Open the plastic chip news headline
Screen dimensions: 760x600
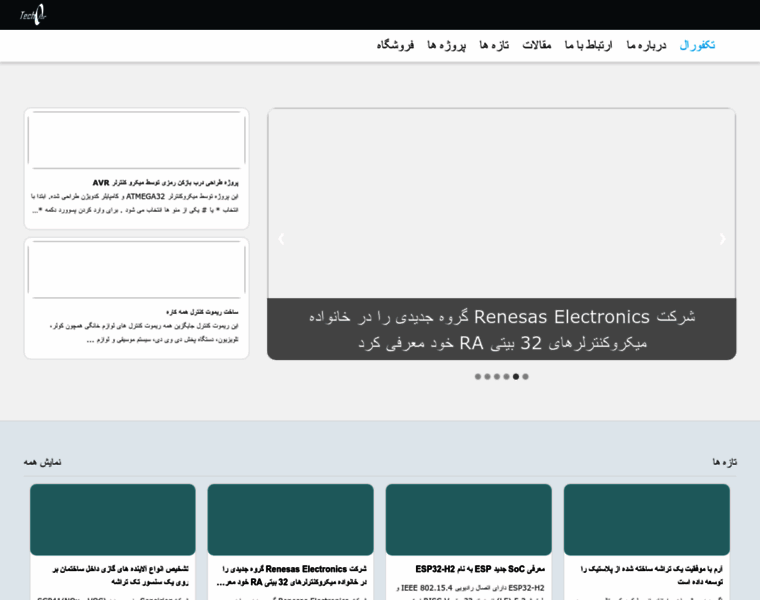[651, 575]
